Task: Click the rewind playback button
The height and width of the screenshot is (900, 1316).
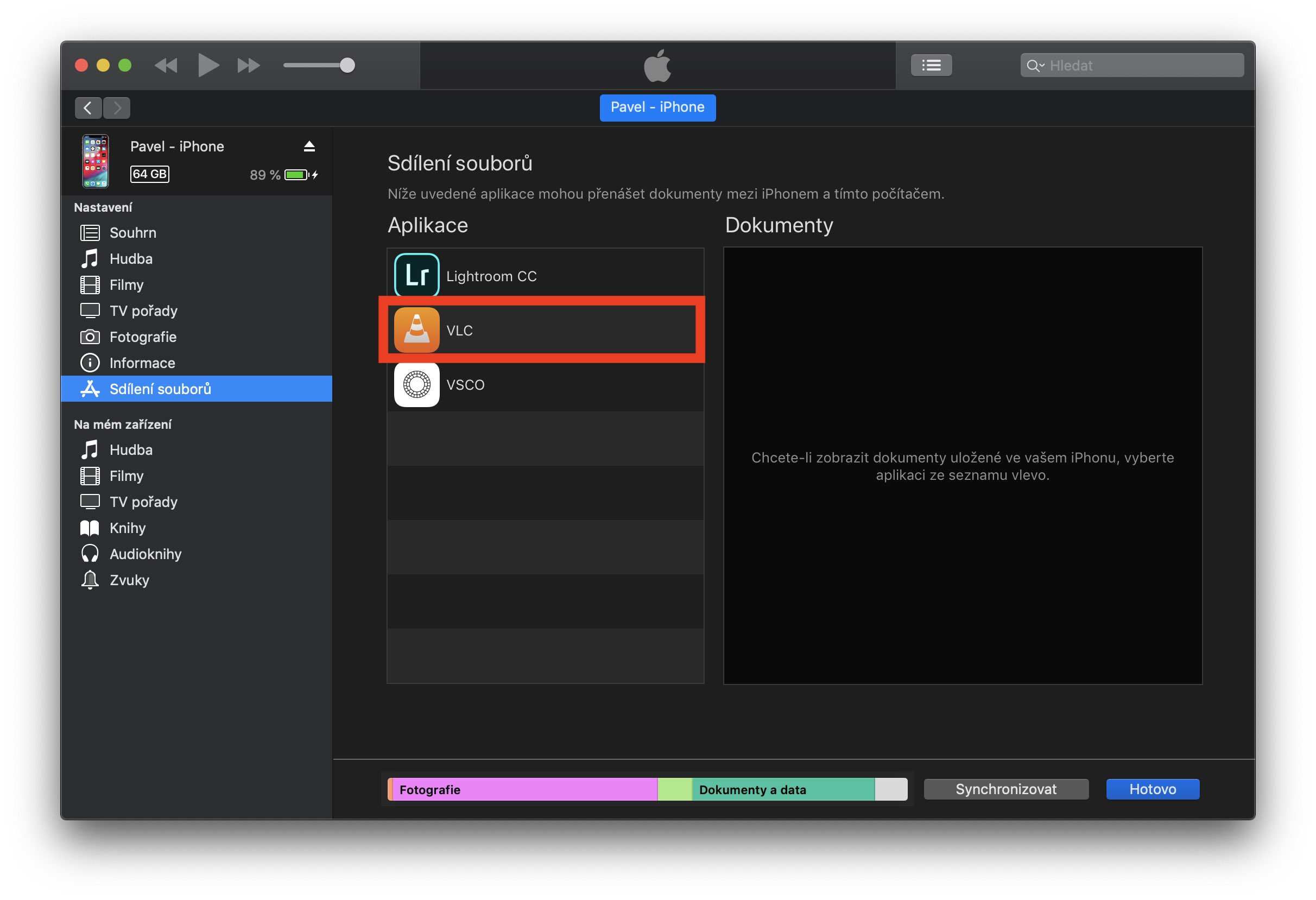Action: (166, 66)
